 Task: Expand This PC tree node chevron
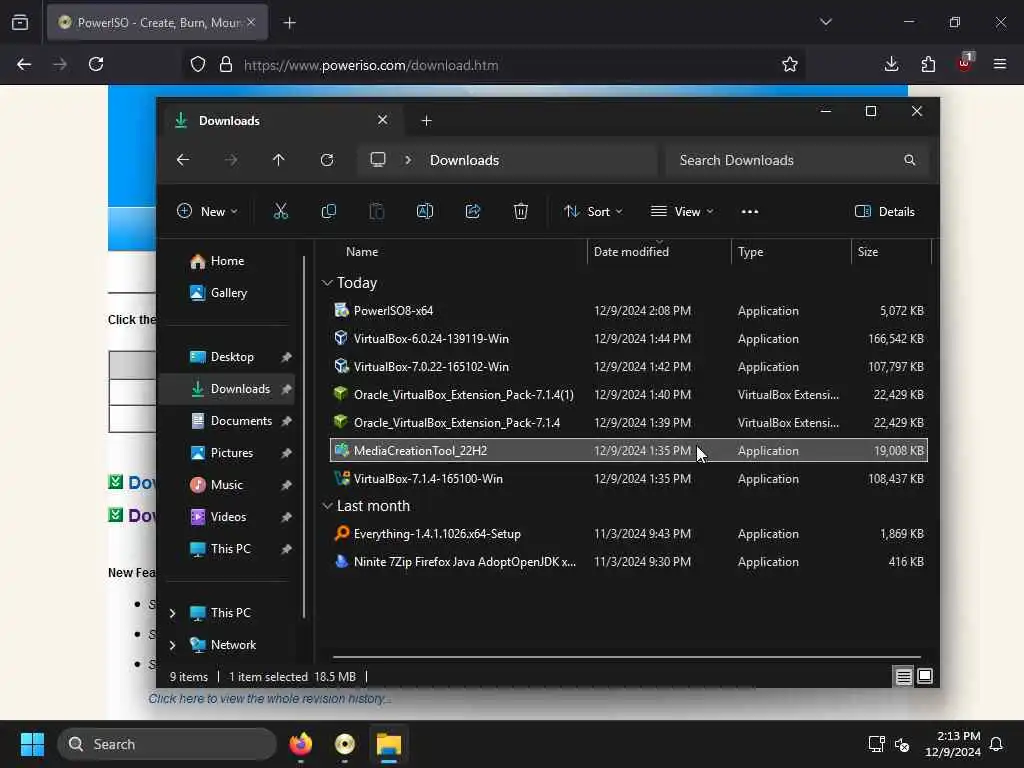pos(172,613)
